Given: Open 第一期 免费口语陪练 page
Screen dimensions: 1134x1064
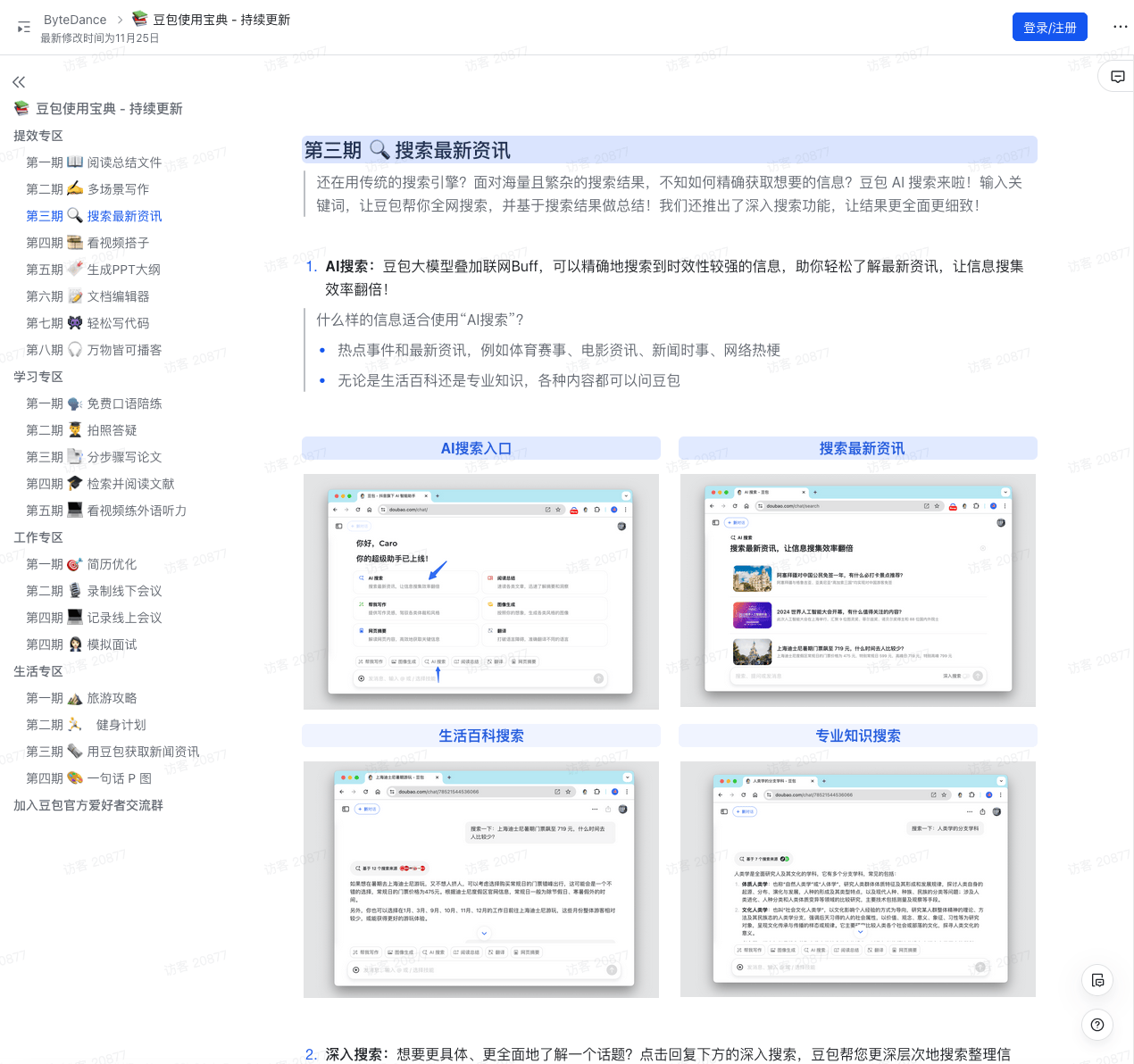Looking at the screenshot, I should [94, 403].
